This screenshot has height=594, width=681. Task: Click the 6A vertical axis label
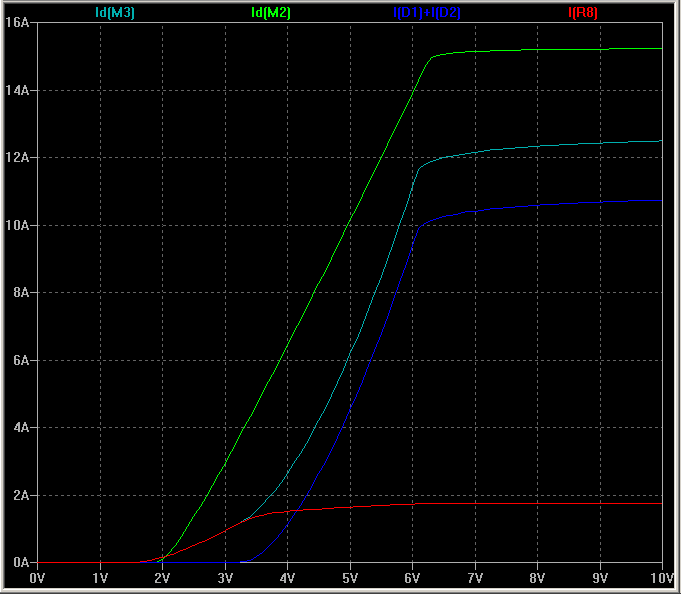click(21, 360)
